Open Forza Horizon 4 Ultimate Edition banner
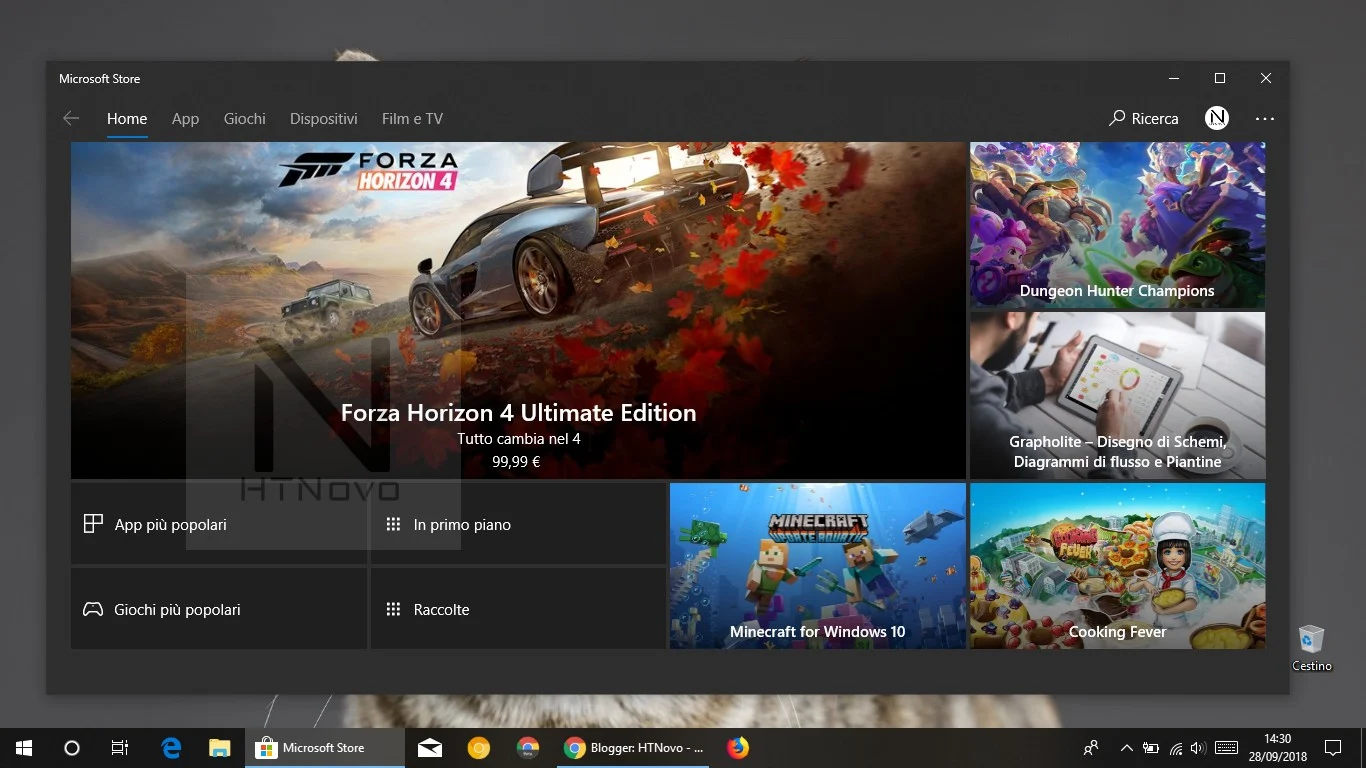Image resolution: width=1366 pixels, height=768 pixels. [518, 310]
